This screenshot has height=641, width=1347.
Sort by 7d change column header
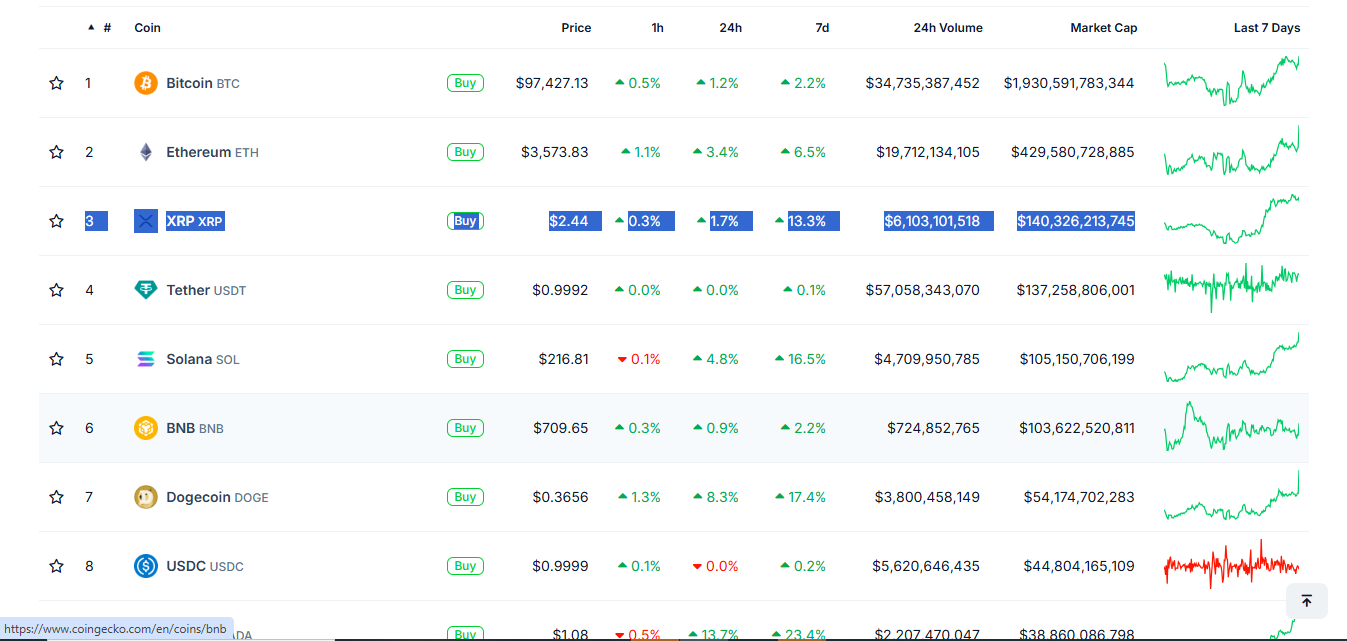coord(822,28)
